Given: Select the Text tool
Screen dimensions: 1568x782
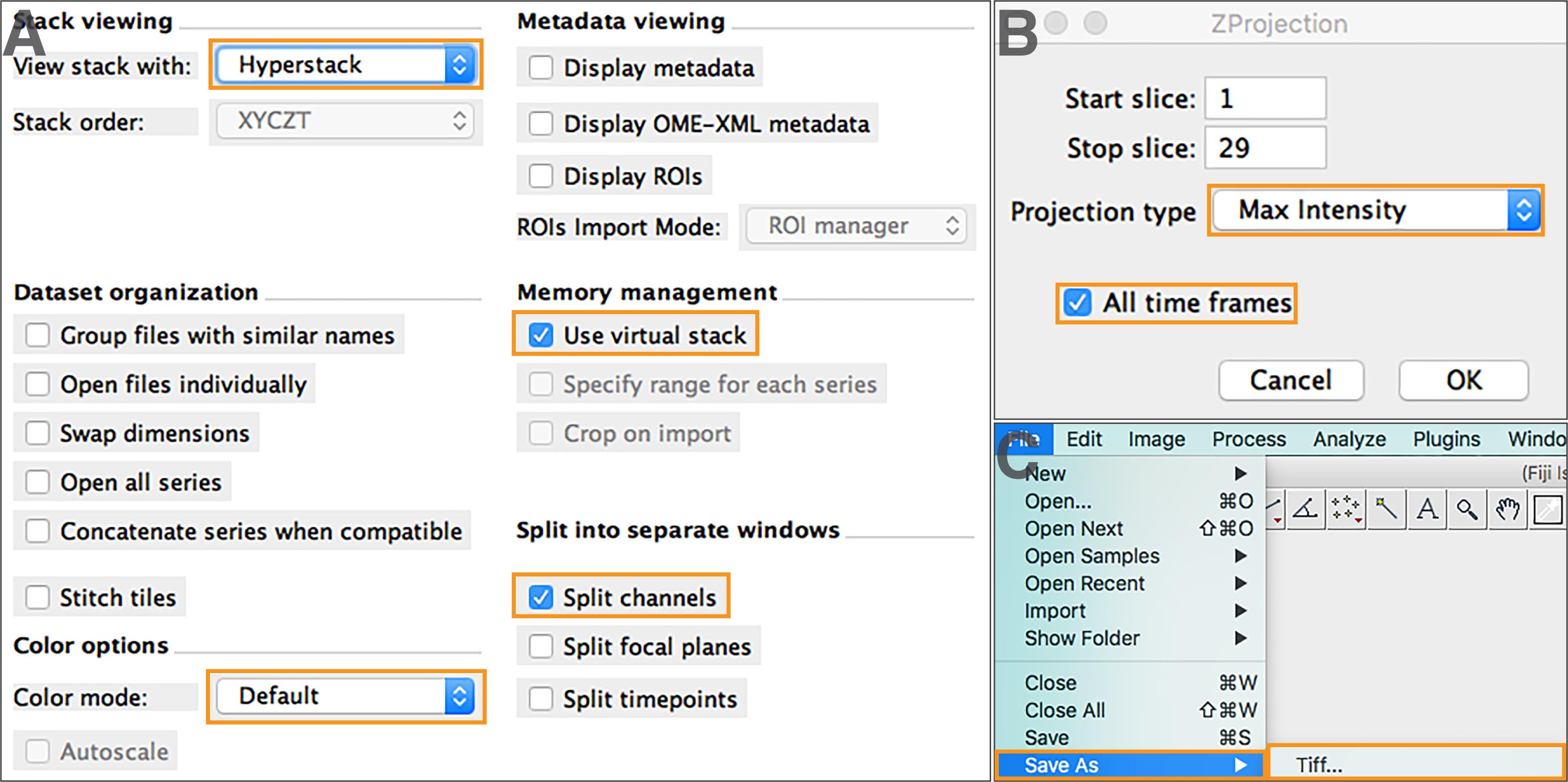Looking at the screenshot, I should pyautogui.click(x=1427, y=508).
